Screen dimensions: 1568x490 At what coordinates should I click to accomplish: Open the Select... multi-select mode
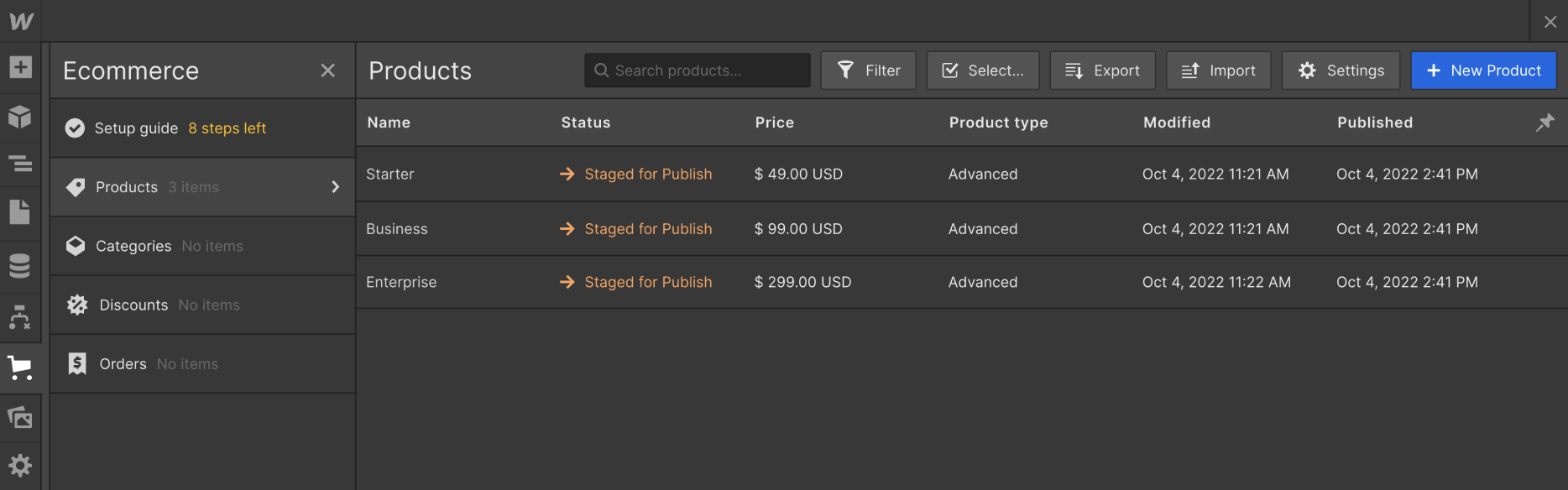(x=983, y=70)
